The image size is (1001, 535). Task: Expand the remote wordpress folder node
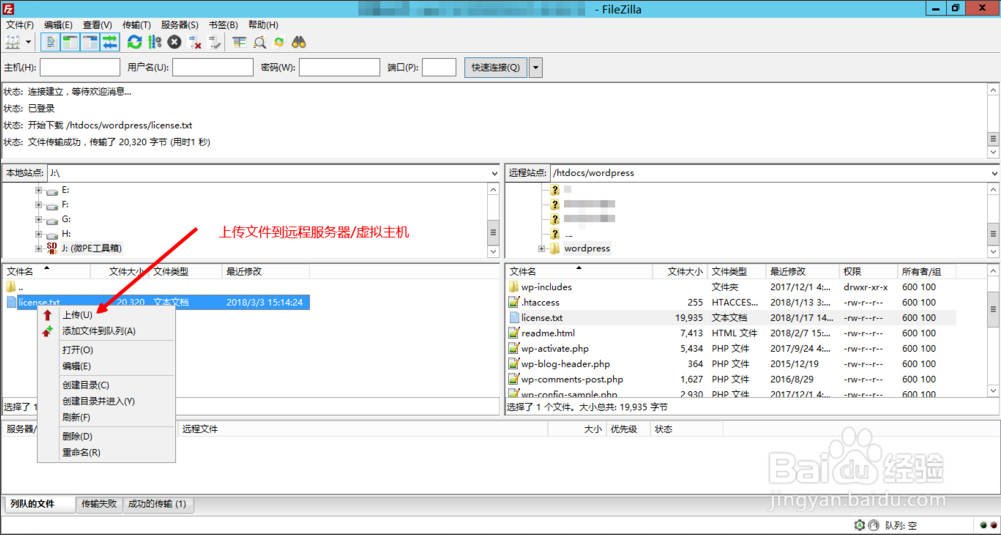click(541, 248)
